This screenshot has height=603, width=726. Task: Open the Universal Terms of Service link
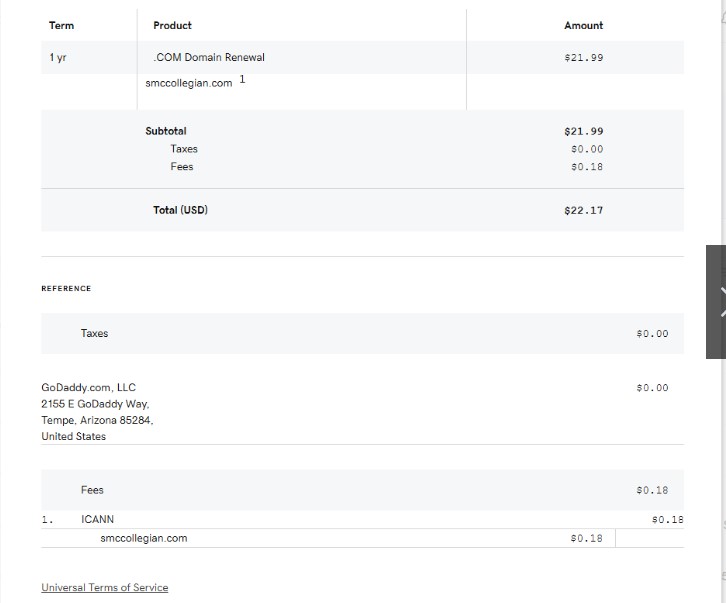(x=104, y=587)
